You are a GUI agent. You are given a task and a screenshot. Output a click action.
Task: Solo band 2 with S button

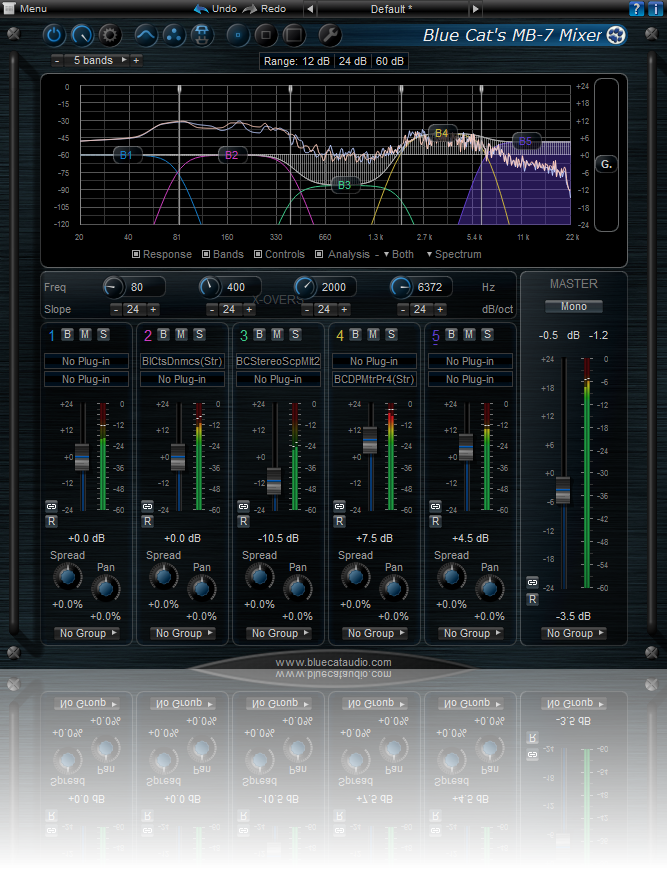(199, 334)
